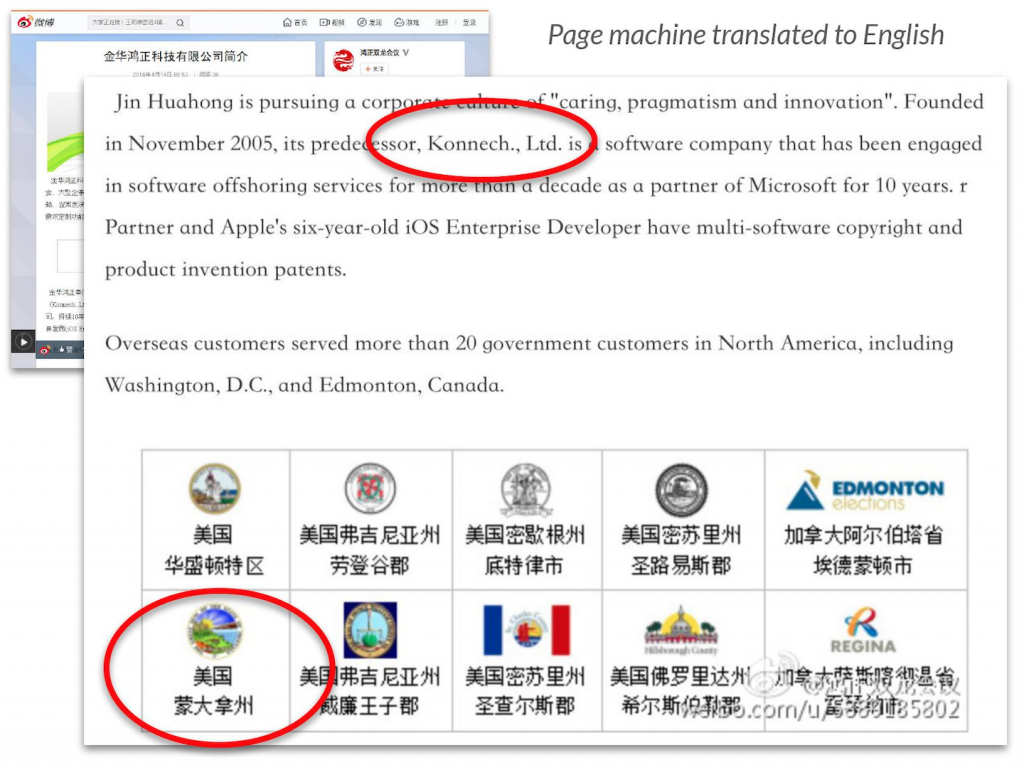Open the 发现 discover link in Weibo navigation
Screen dimensions: 1024x765
[370, 22]
